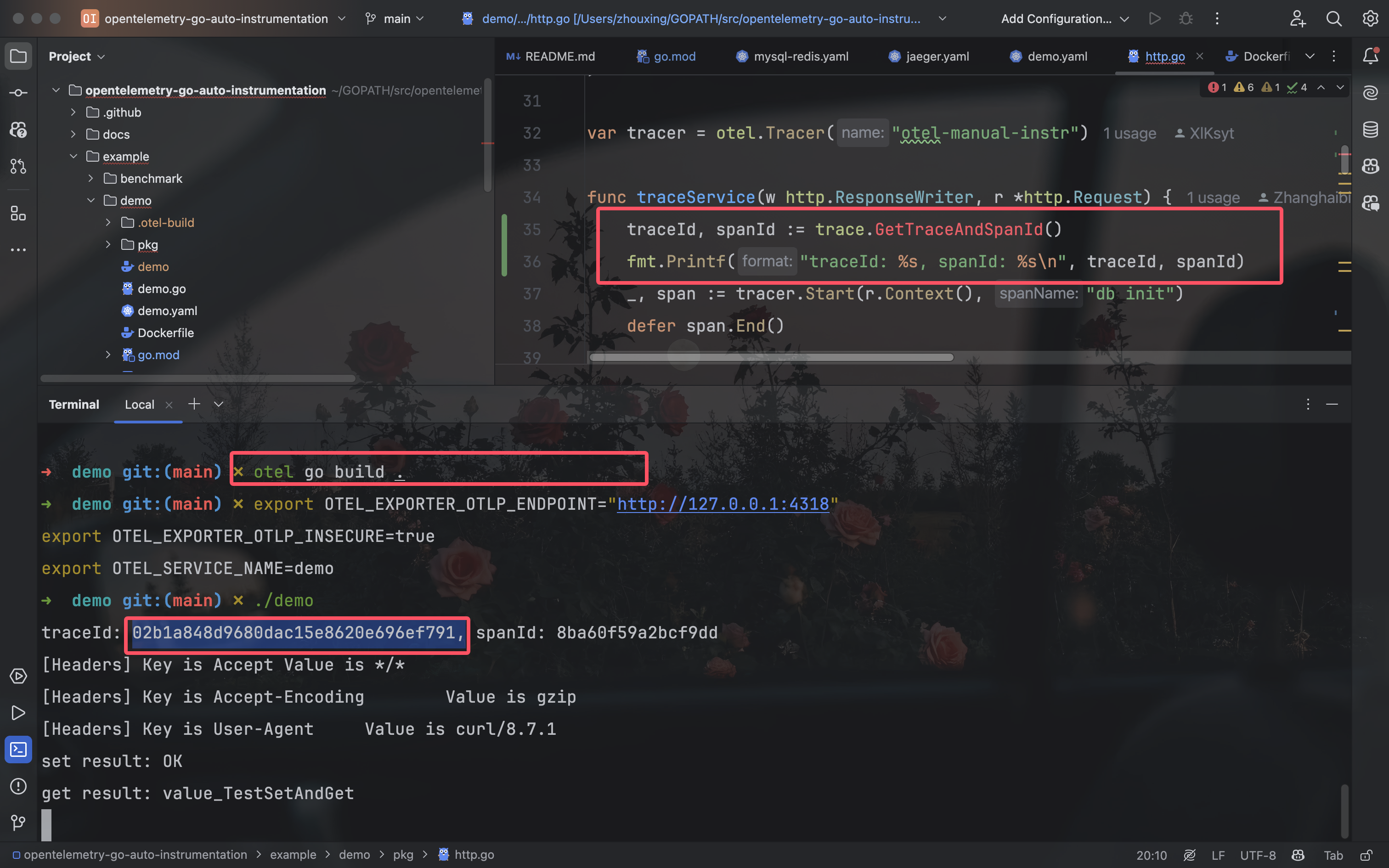
Task: Toggle the Project tool window folder button
Action: tap(18, 56)
